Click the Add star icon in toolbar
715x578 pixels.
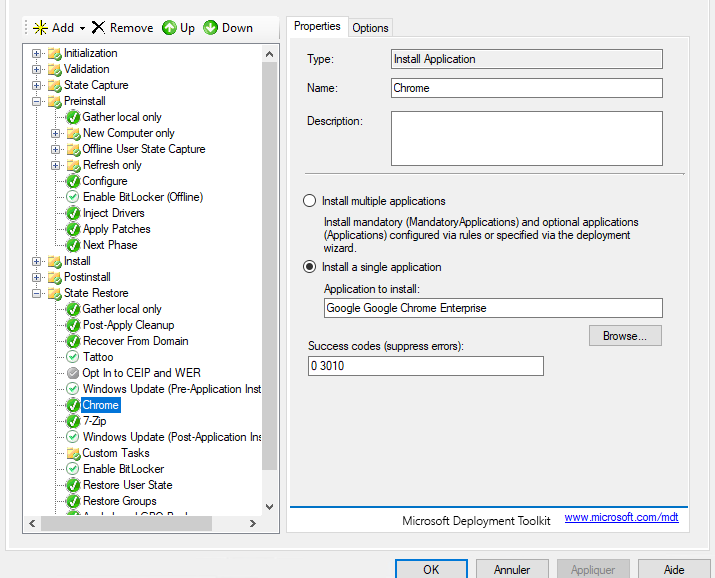click(40, 28)
